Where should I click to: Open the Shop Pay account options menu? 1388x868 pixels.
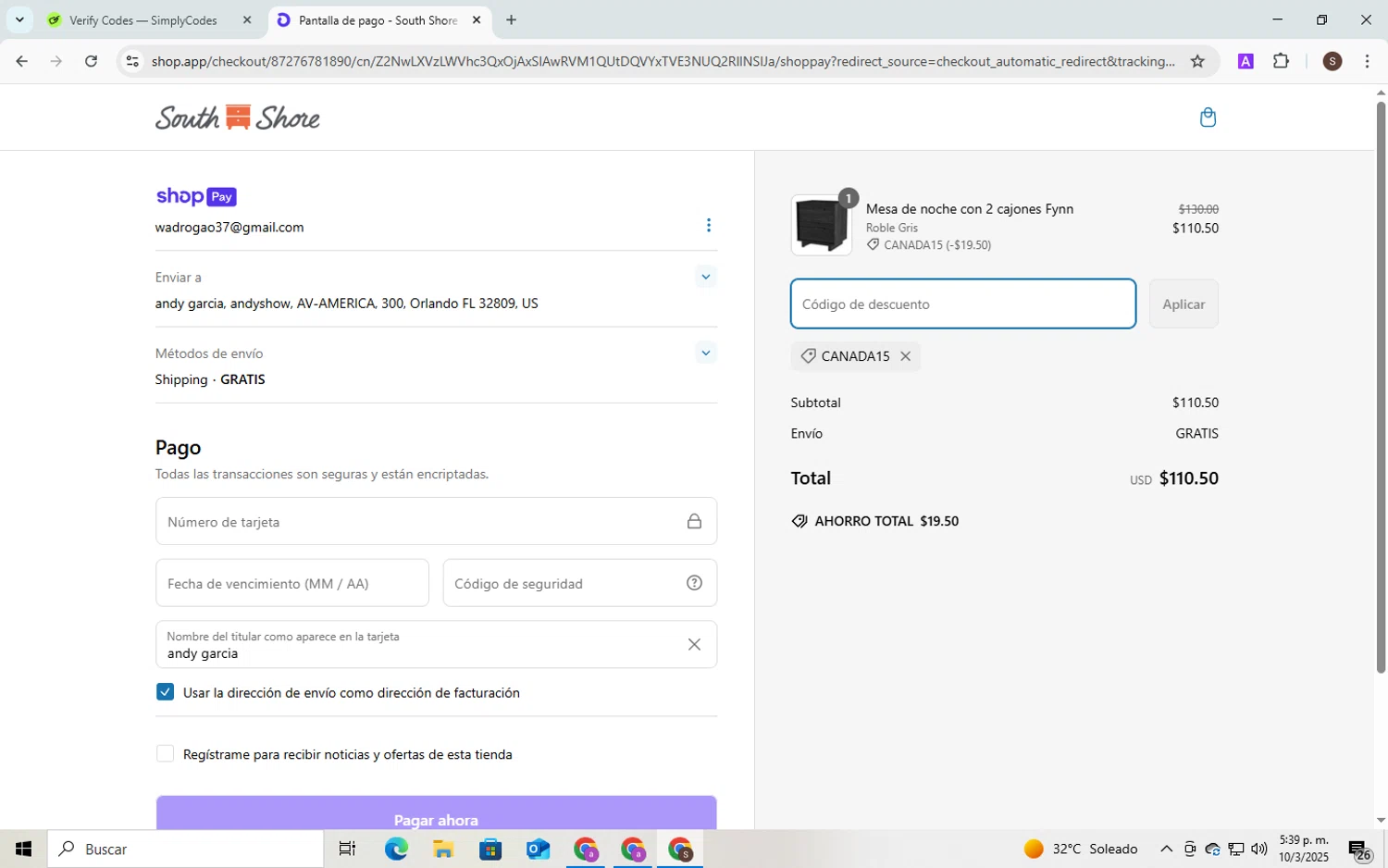709,226
